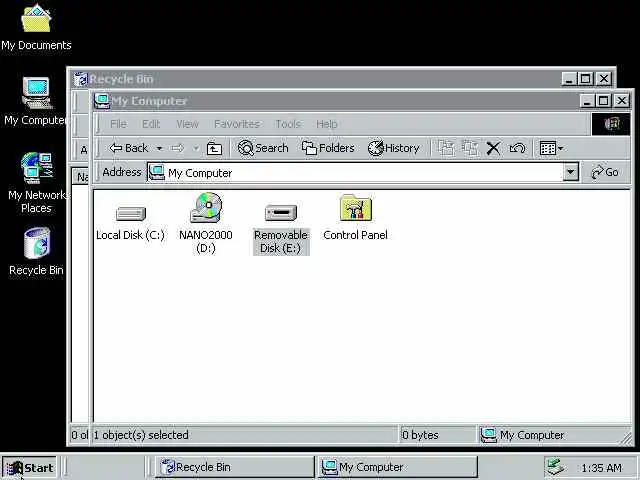Open the Tools menu
This screenshot has height=480, width=640.
[x=288, y=124]
